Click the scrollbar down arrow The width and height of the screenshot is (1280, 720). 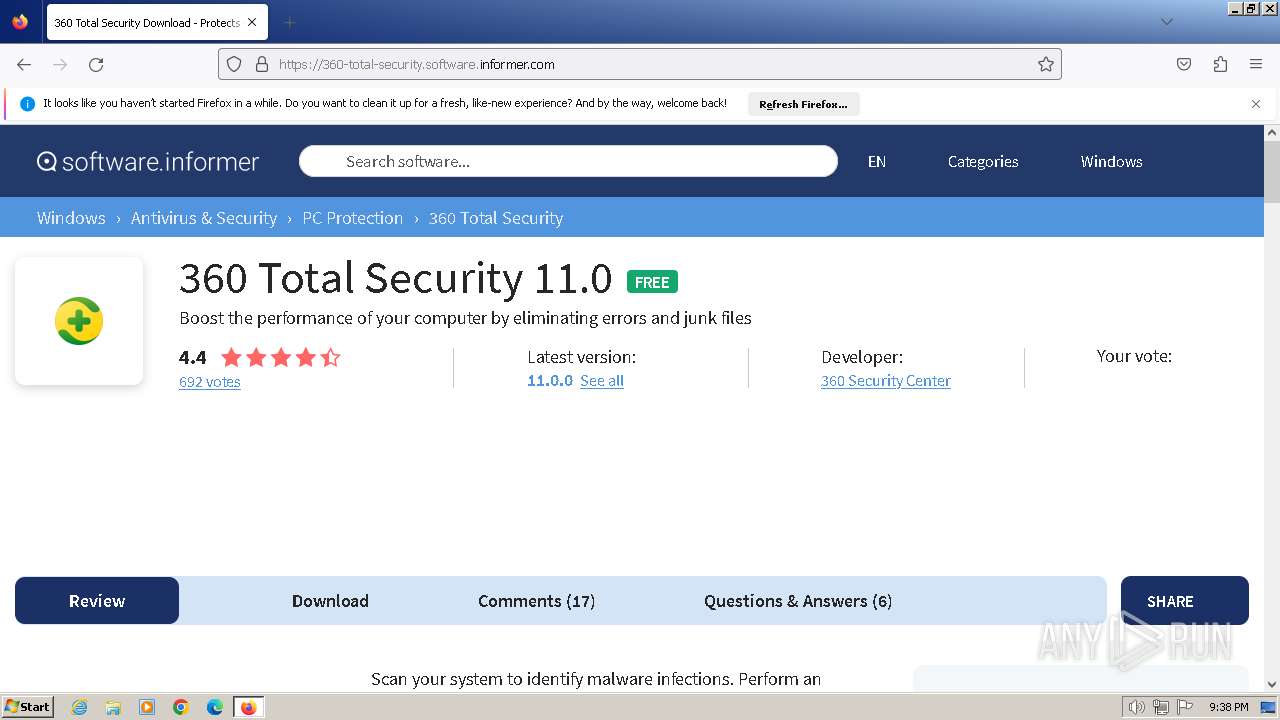(x=1272, y=684)
